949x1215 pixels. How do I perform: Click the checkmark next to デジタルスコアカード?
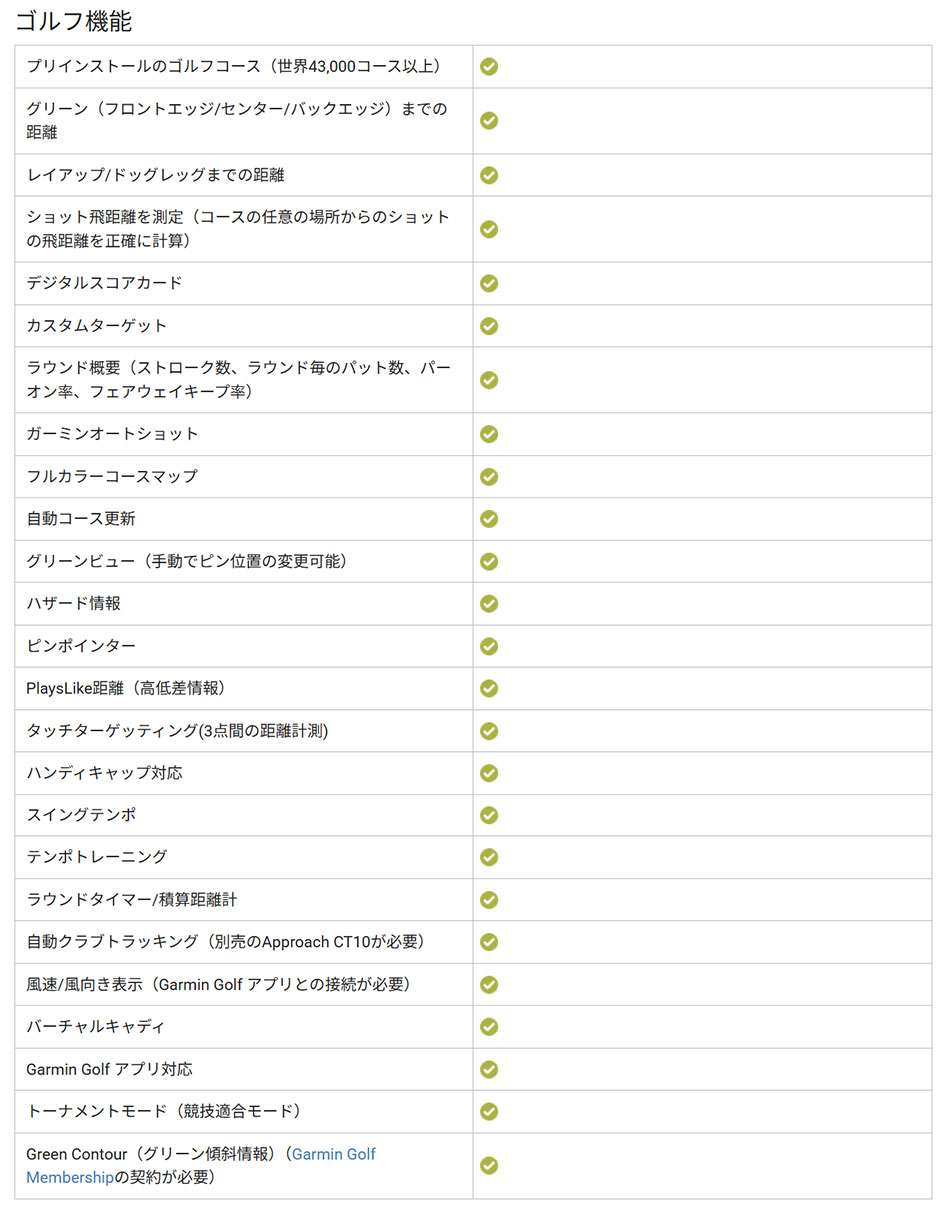(x=489, y=283)
